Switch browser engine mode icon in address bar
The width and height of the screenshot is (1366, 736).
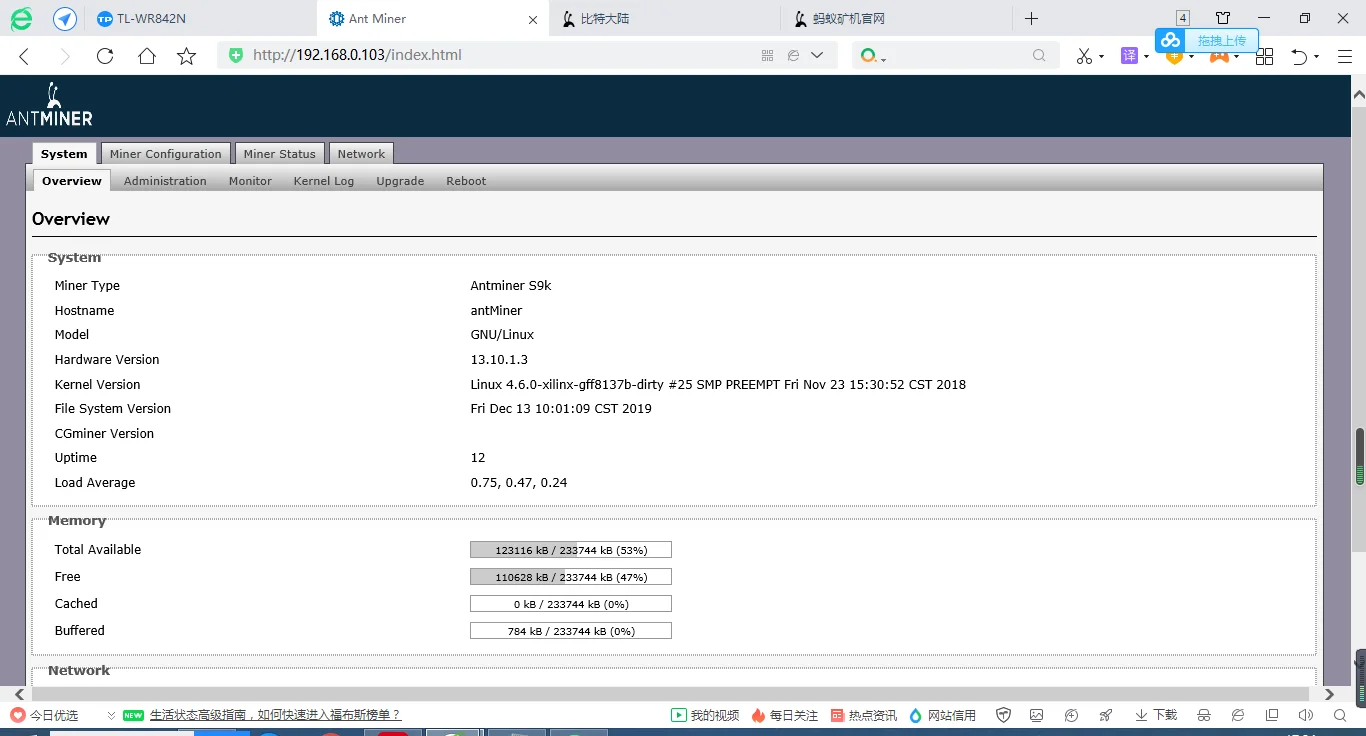[793, 56]
